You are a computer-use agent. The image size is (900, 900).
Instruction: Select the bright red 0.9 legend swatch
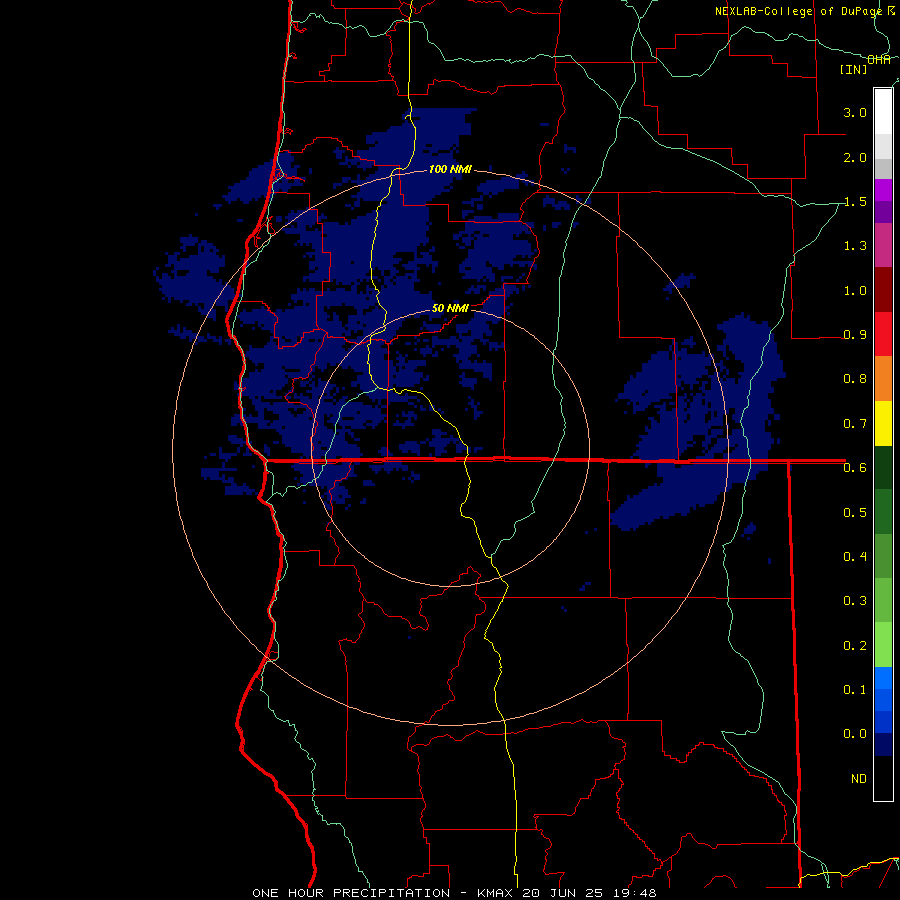[883, 334]
